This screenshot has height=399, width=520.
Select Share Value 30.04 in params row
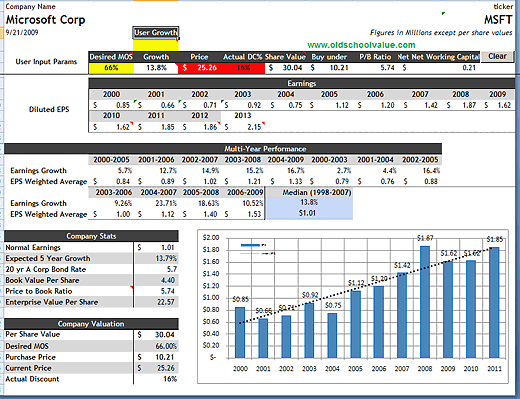point(287,68)
